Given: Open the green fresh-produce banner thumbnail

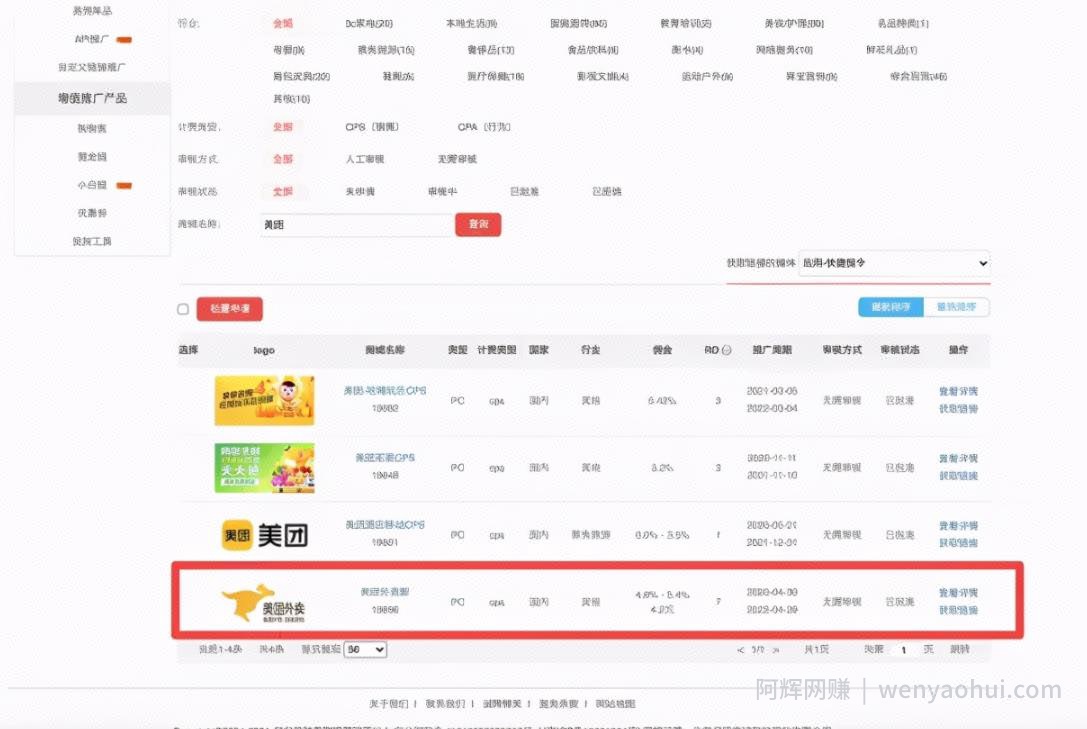Looking at the screenshot, I should pyautogui.click(x=264, y=468).
